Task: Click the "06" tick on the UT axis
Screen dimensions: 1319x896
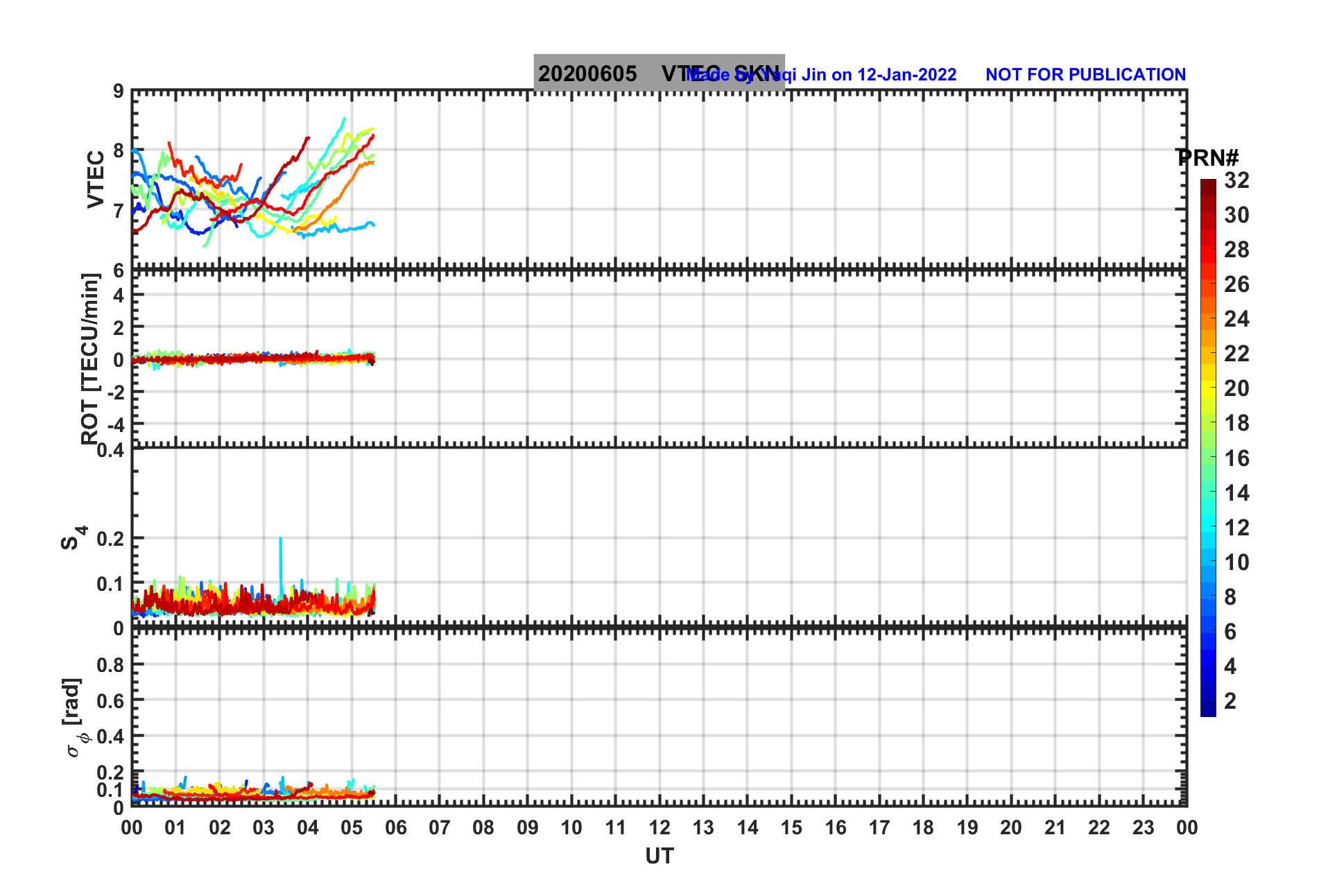Action: click(x=395, y=827)
